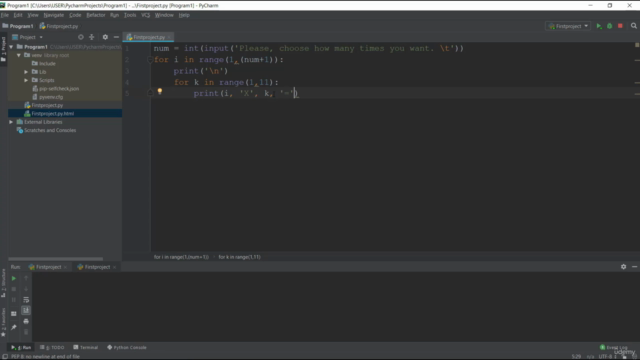Open the Python Console tool window

[127, 347]
